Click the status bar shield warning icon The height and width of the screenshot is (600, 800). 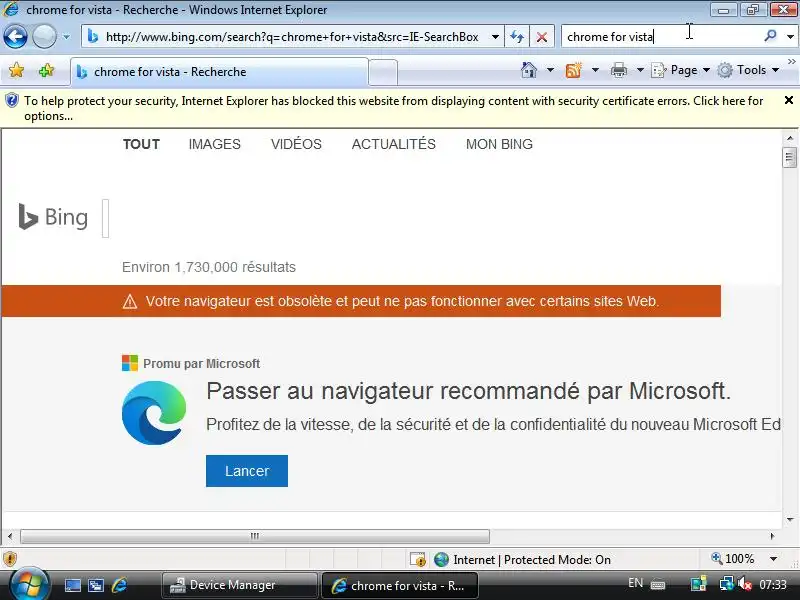[x=10, y=559]
